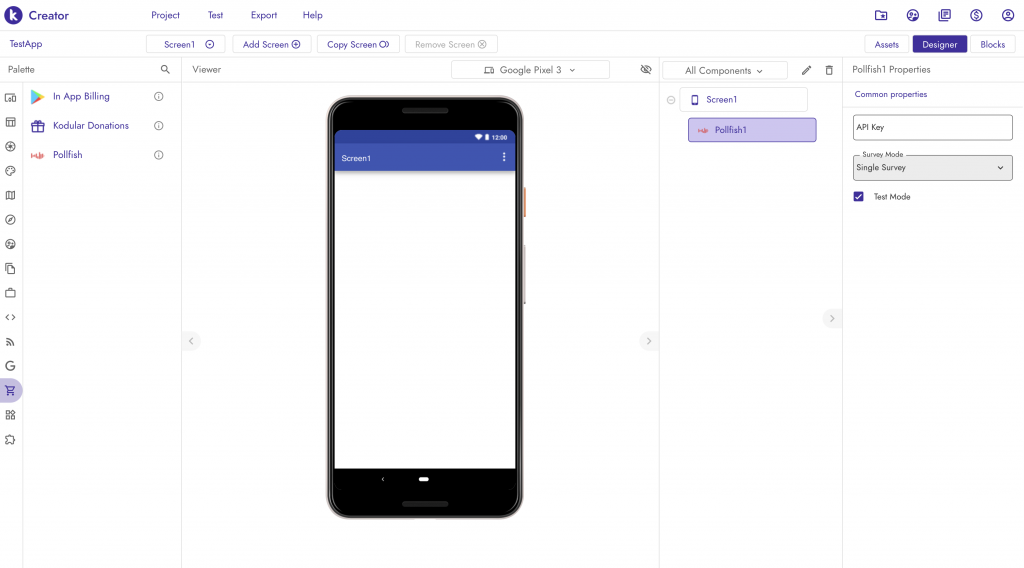
Task: Show info for In App Billing
Action: coord(158,97)
